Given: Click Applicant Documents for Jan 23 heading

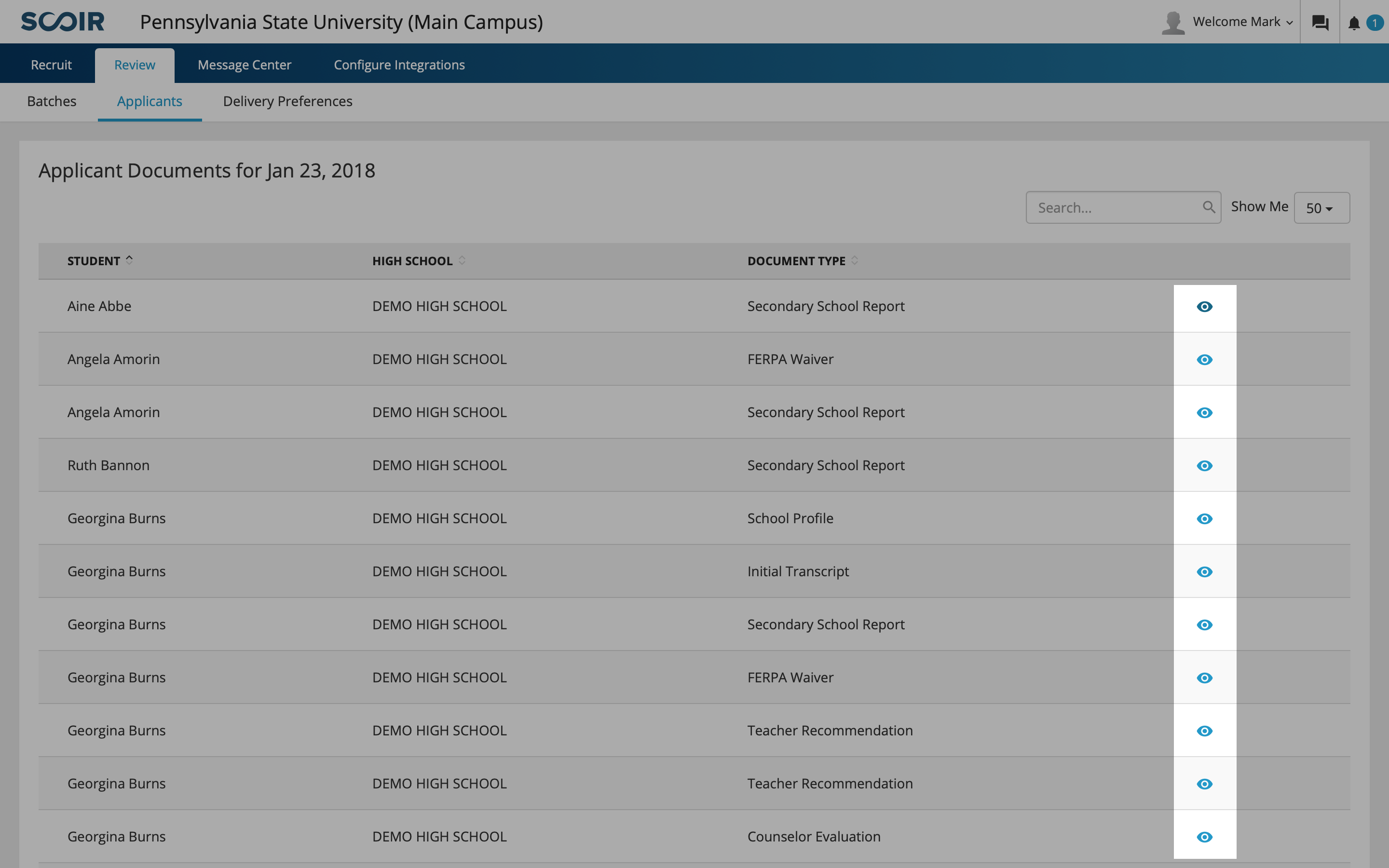Looking at the screenshot, I should point(206,171).
